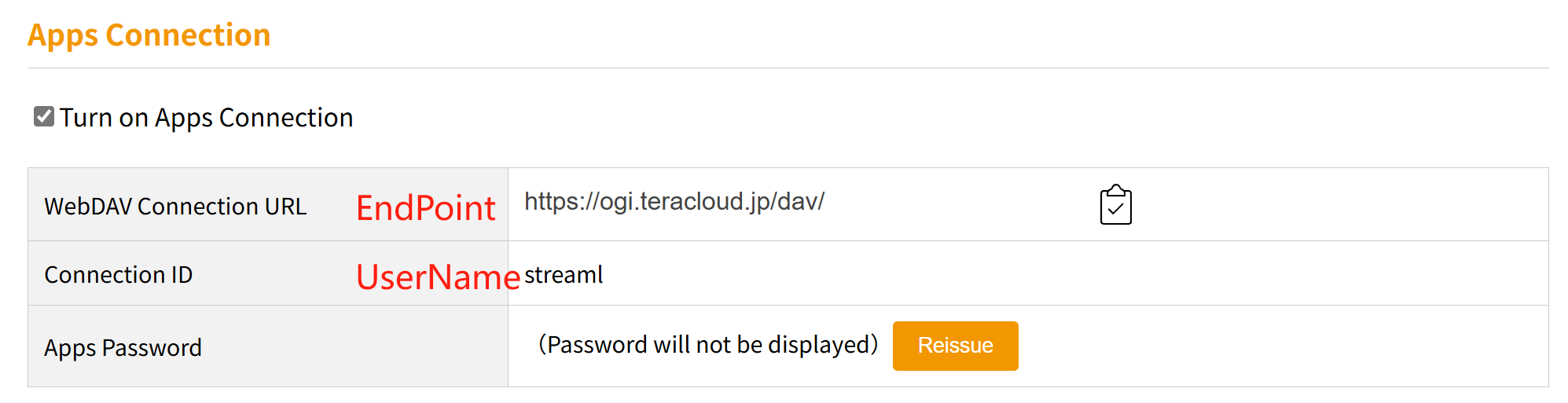
Task: Click the red EndPoint annotation
Action: click(425, 208)
